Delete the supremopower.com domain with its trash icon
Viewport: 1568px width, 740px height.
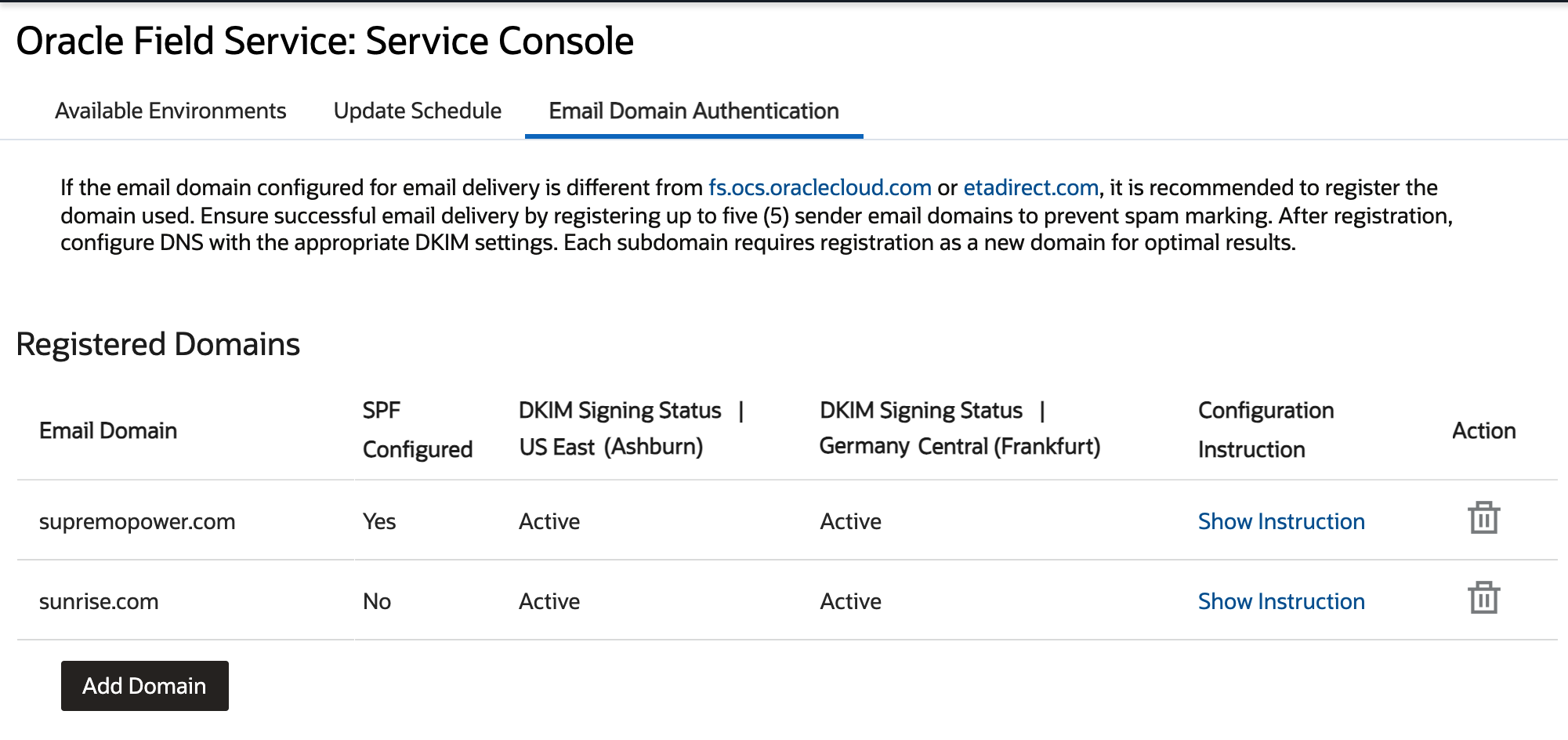(1483, 518)
